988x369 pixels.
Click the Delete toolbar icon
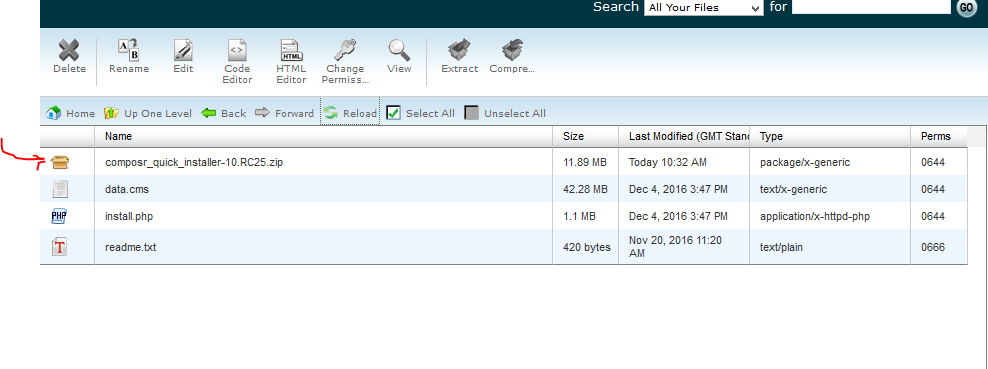tap(69, 50)
